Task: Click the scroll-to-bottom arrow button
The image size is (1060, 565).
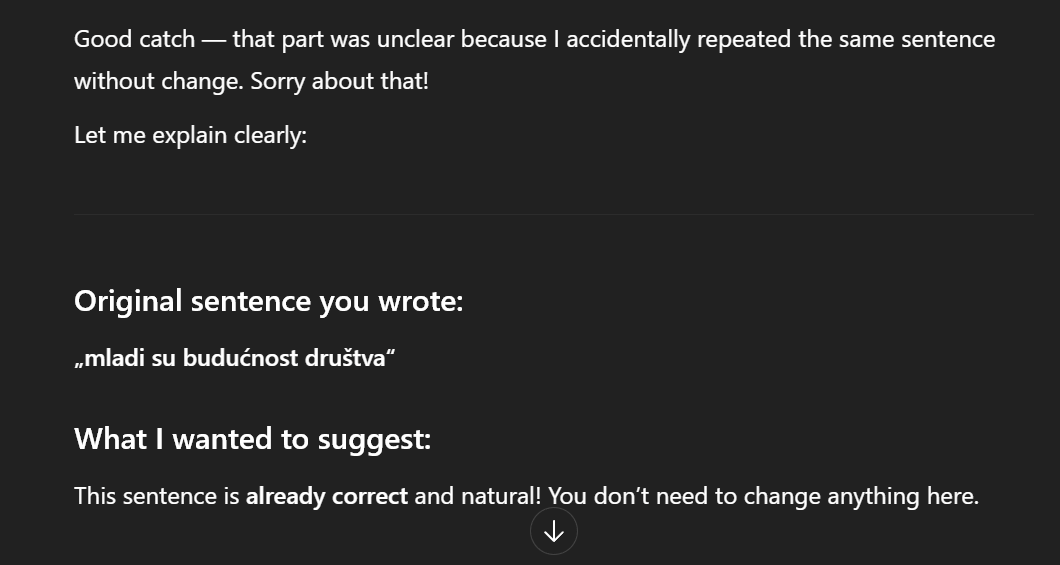Action: click(x=553, y=531)
